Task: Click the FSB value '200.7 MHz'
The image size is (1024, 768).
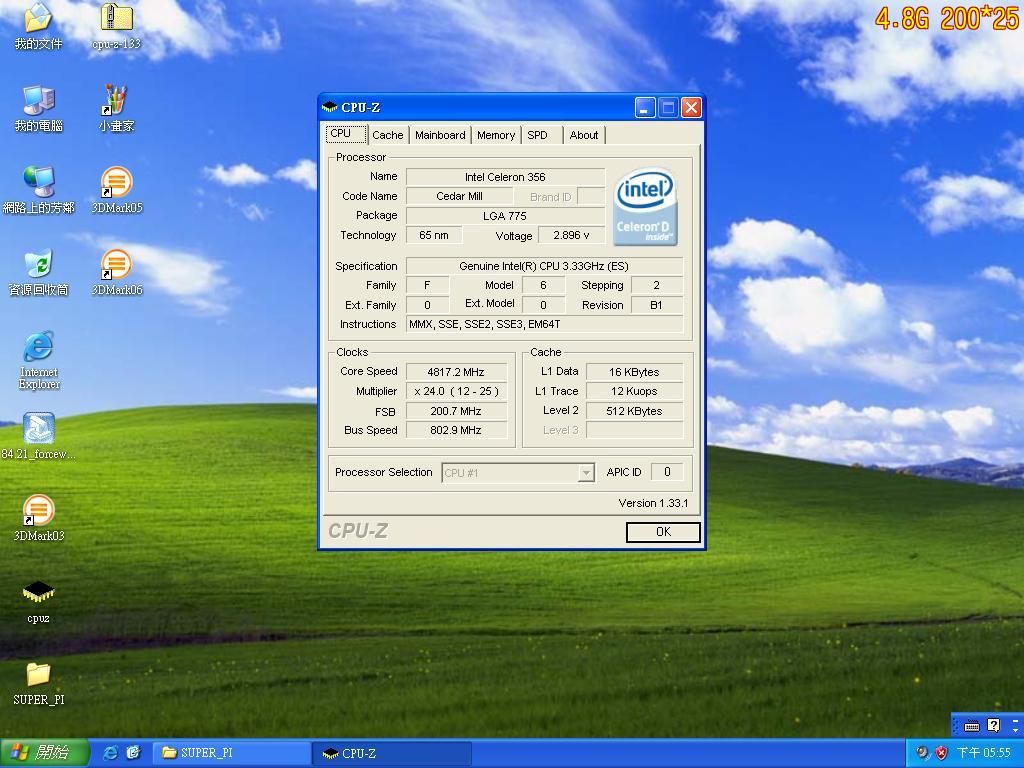Action: [456, 411]
